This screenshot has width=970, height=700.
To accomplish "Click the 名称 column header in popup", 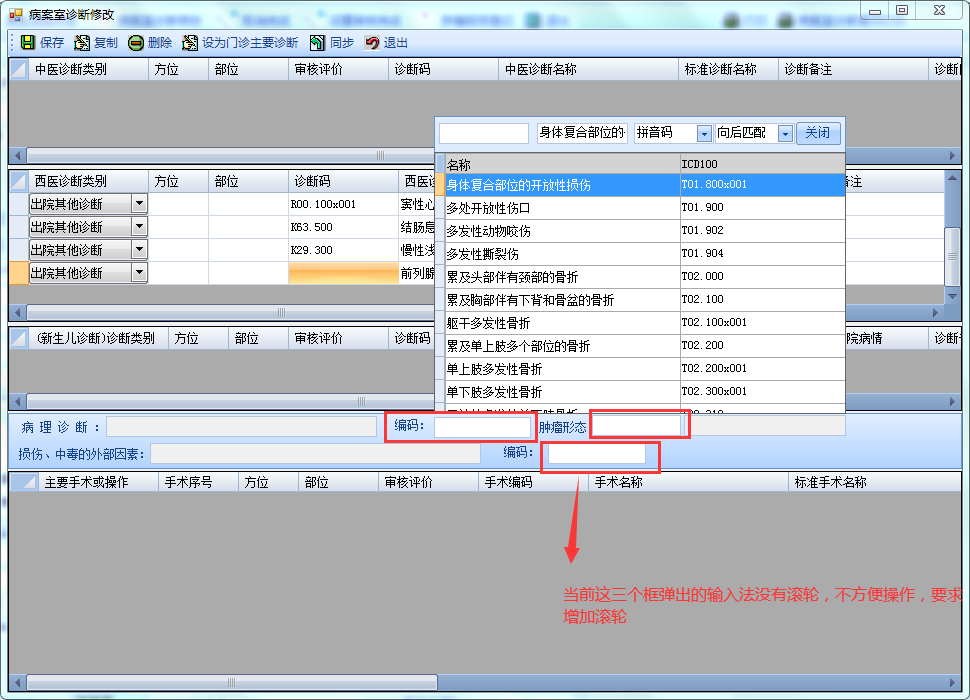I will [x=562, y=164].
